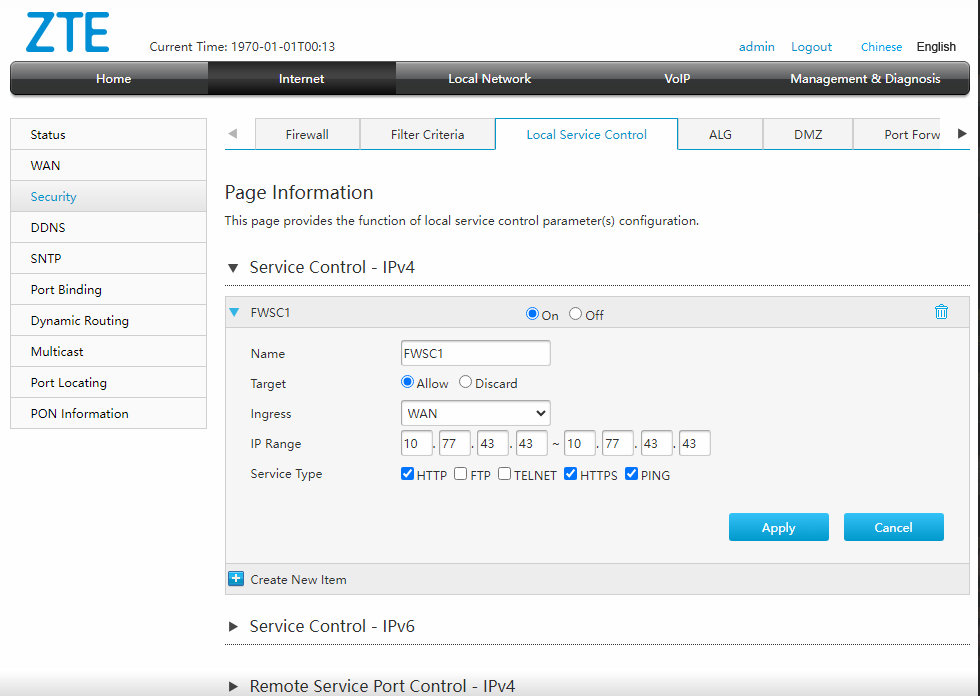The width and height of the screenshot is (980, 696).
Task: Open Dynamic Routing in the sidebar
Action: tap(109, 321)
